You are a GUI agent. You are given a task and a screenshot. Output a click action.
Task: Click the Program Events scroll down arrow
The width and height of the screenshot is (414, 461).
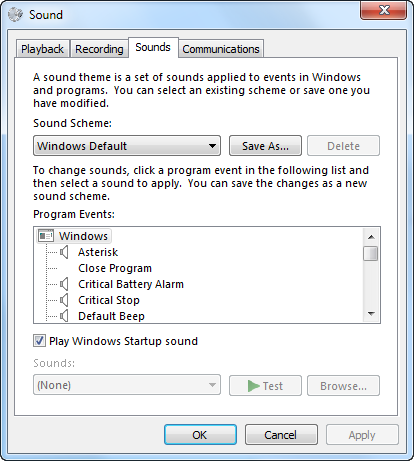371,314
